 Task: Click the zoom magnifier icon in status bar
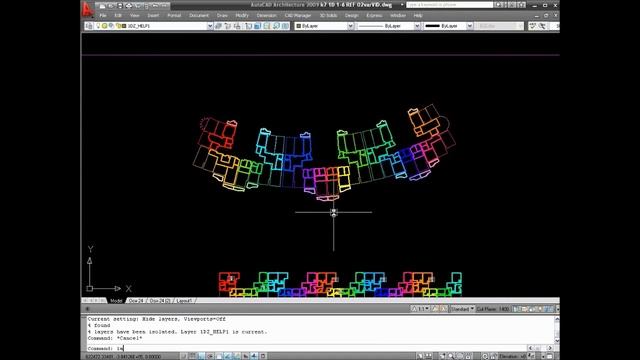(451, 356)
